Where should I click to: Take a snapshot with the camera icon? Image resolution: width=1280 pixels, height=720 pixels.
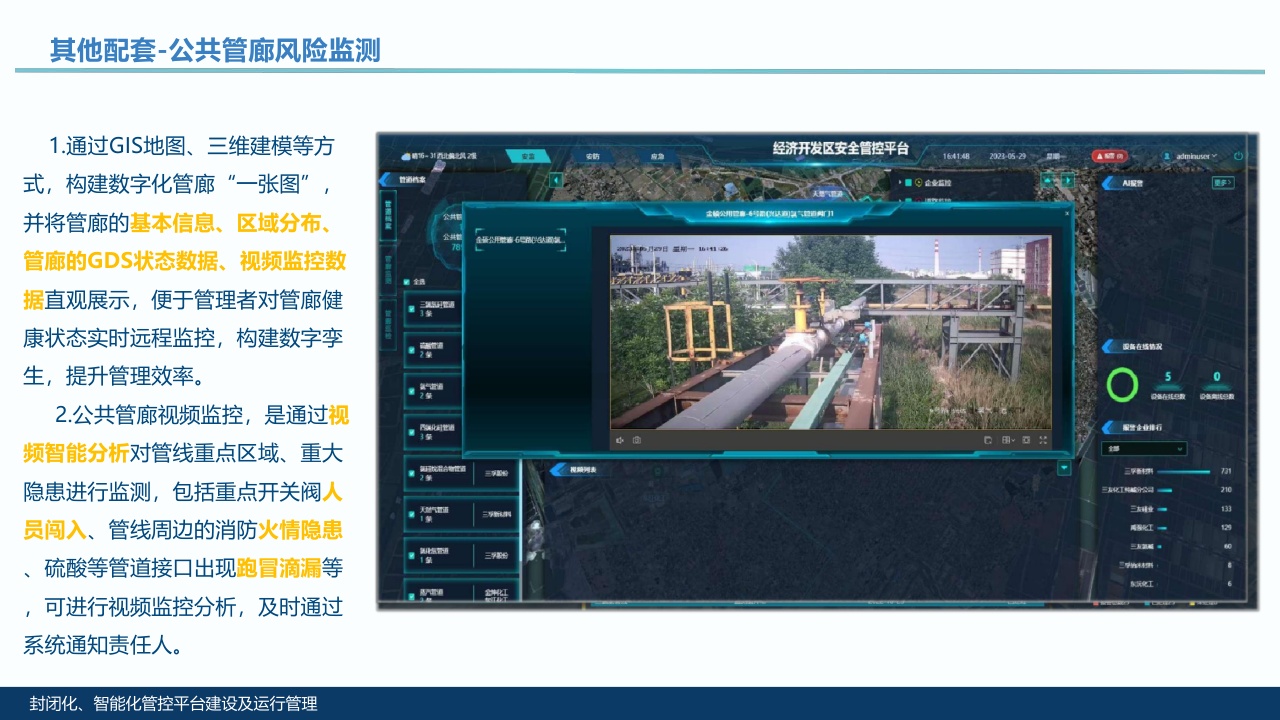636,440
